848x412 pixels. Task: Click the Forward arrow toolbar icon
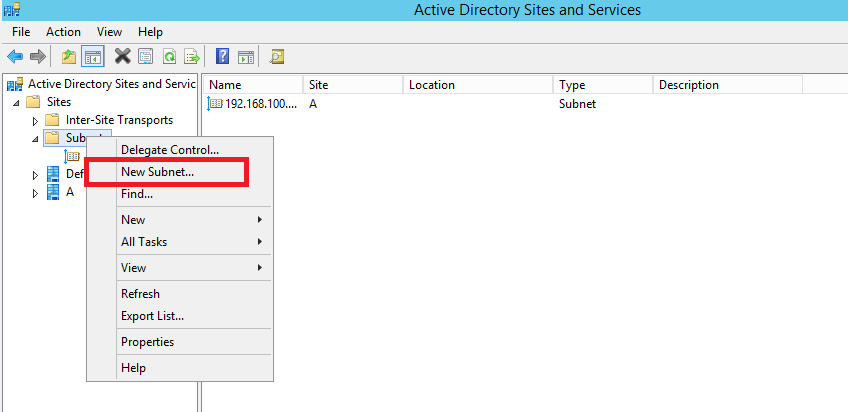click(x=37, y=57)
